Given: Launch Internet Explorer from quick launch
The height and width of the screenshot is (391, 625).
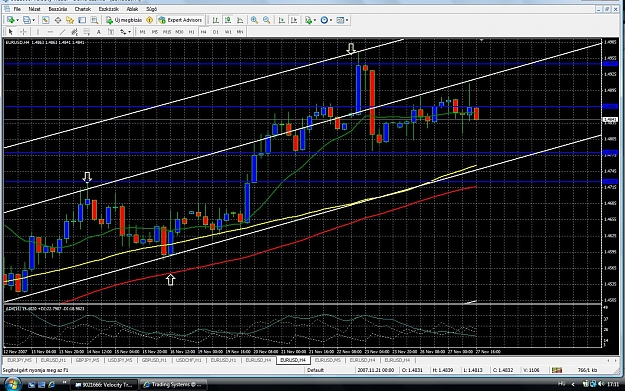Looking at the screenshot, I should point(51,385).
